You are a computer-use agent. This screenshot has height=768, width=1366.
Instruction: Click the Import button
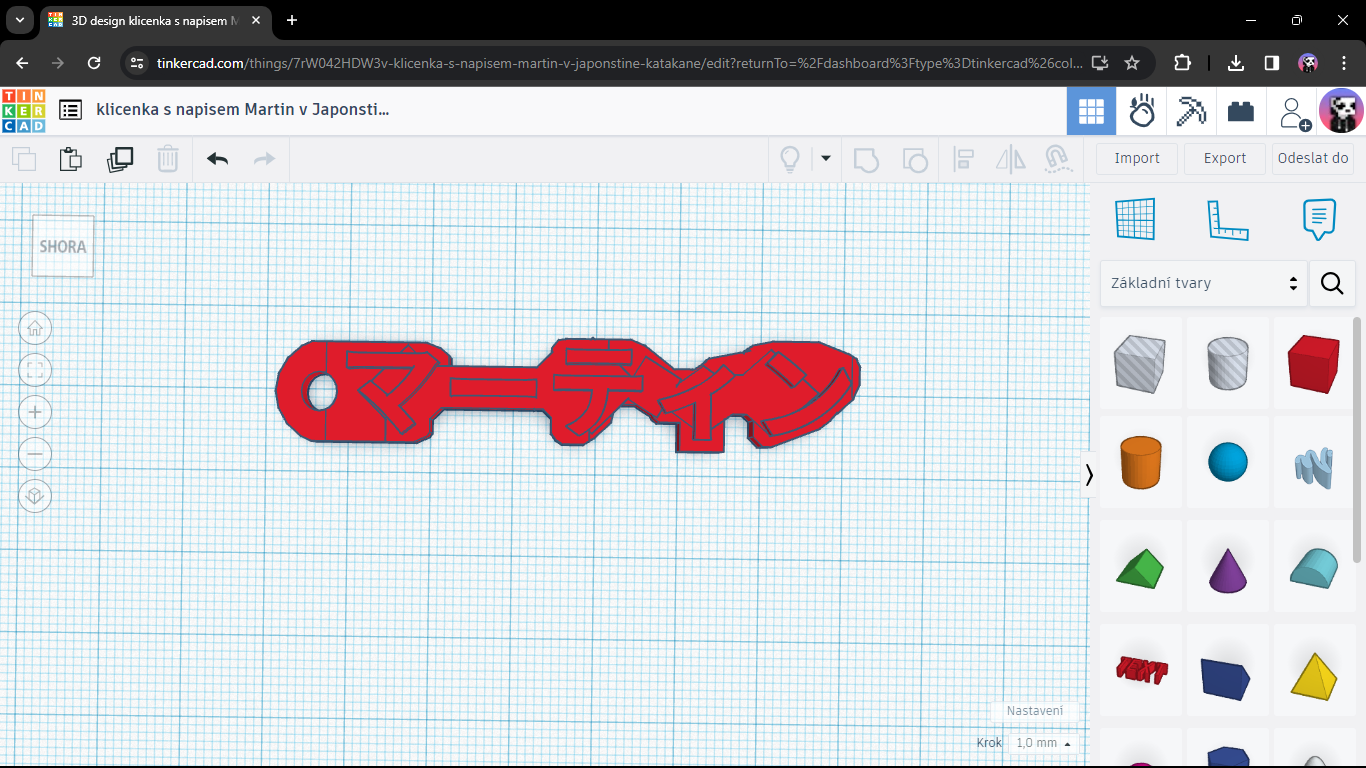pyautogui.click(x=1137, y=158)
